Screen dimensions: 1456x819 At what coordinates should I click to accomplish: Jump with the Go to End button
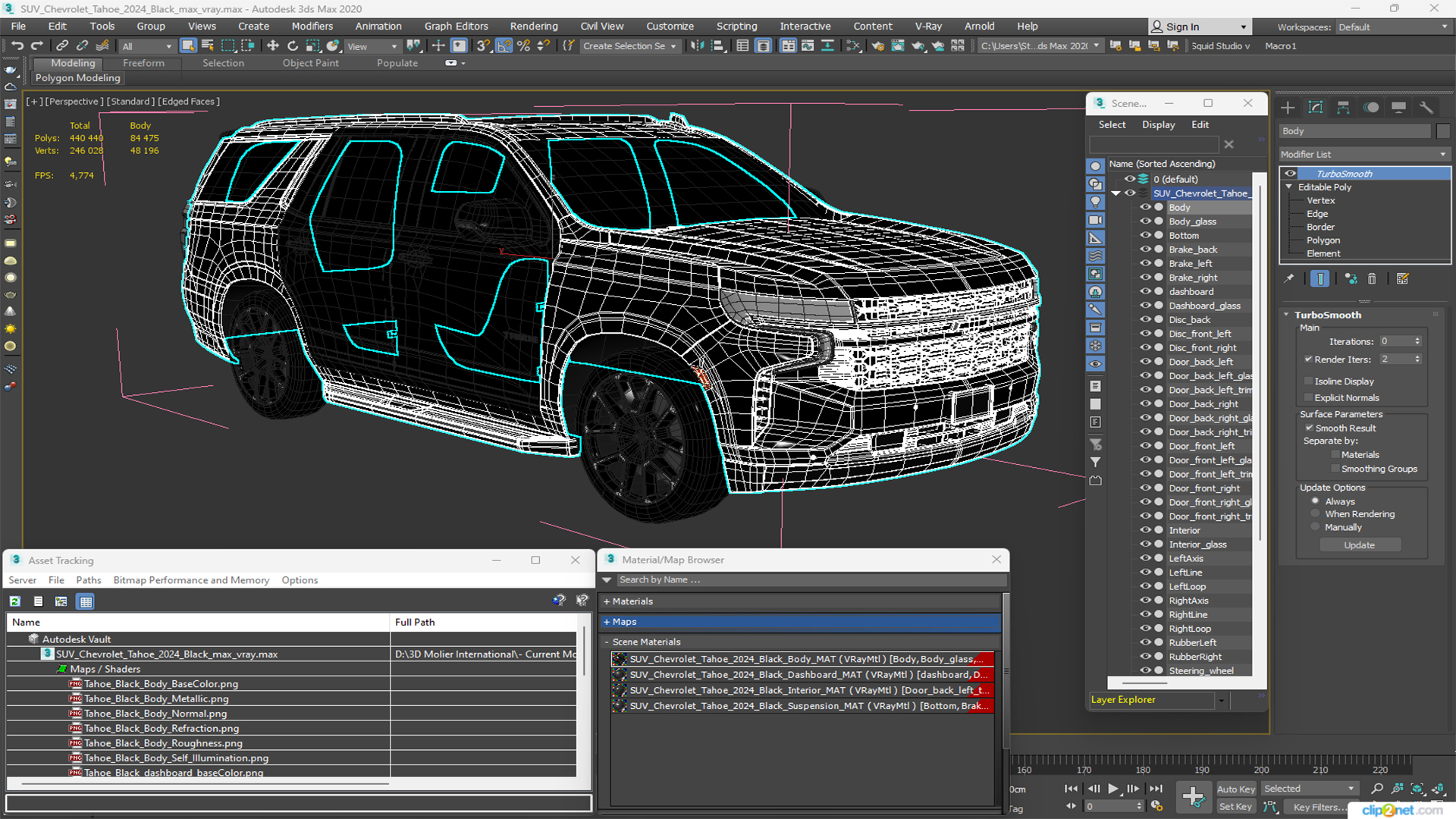click(1156, 789)
